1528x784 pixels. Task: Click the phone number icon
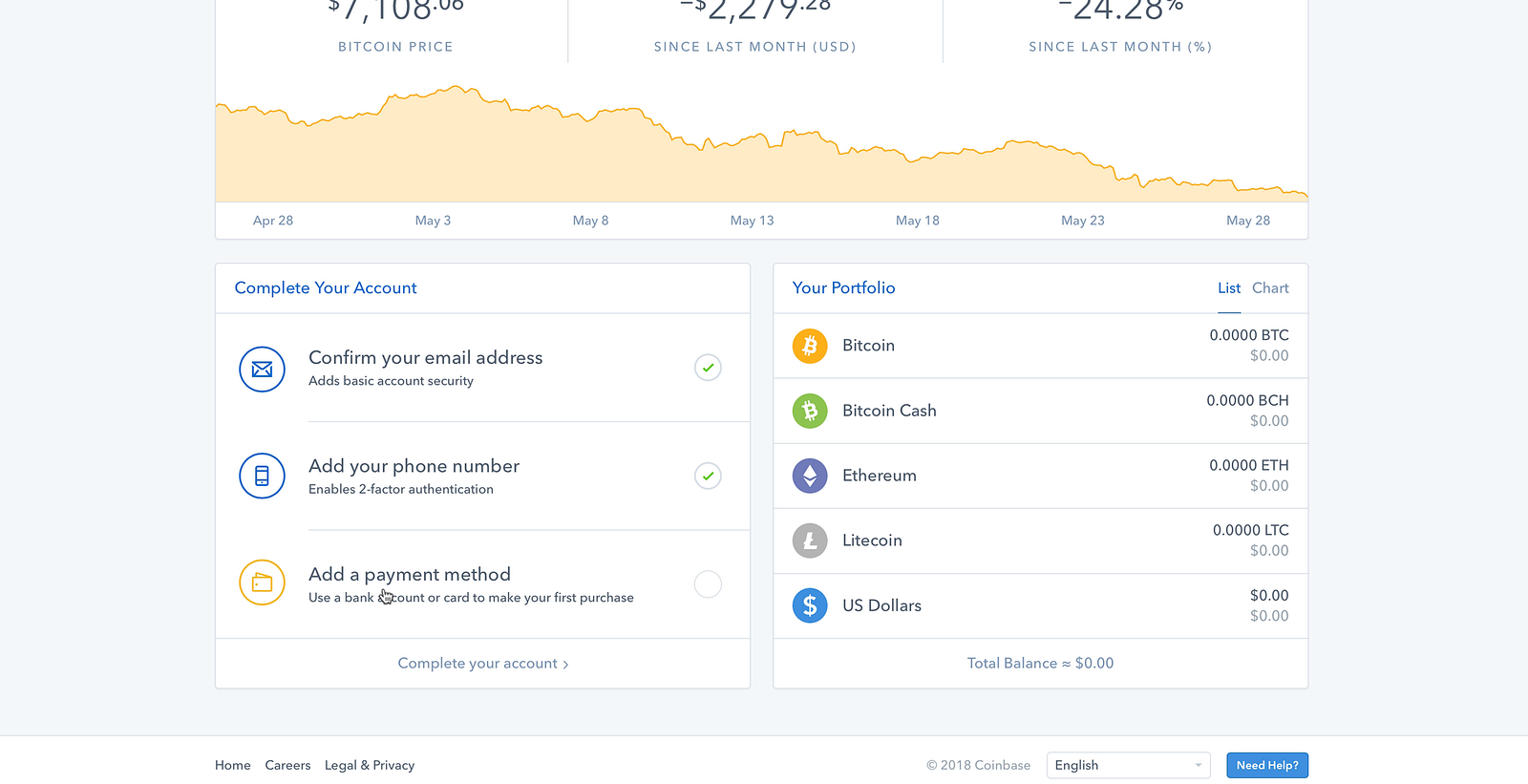point(262,476)
